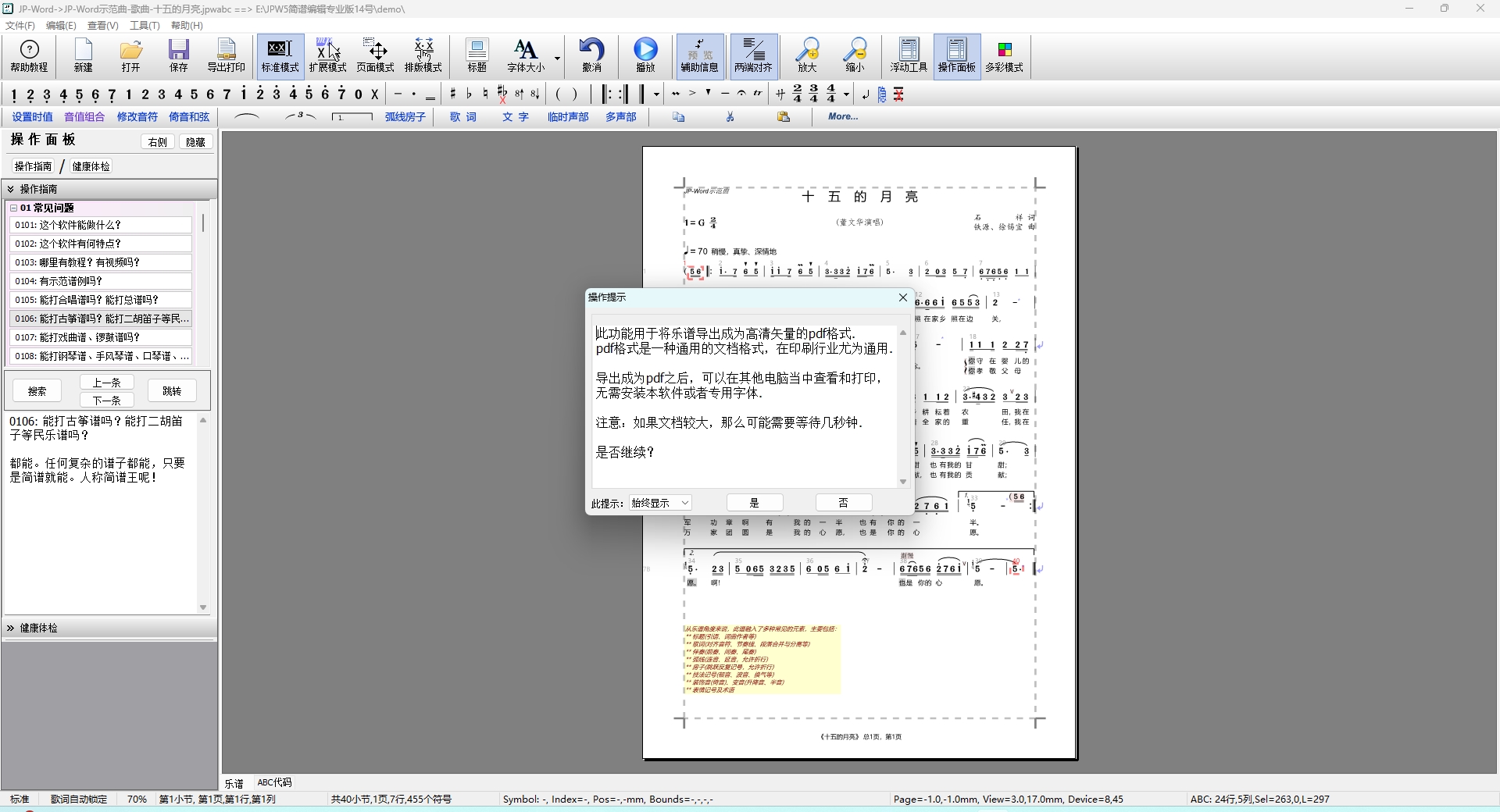Open the 查看(V) menu
1500x812 pixels.
point(102,26)
